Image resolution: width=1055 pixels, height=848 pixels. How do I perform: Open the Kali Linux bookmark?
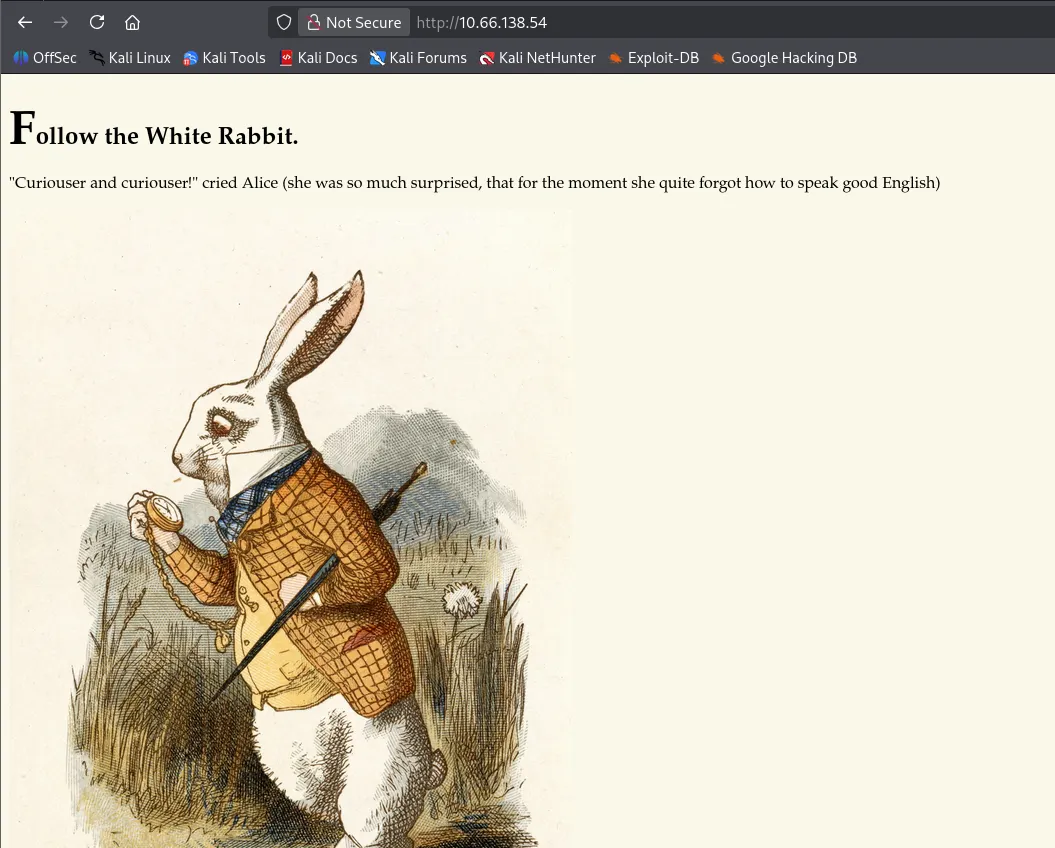(130, 58)
